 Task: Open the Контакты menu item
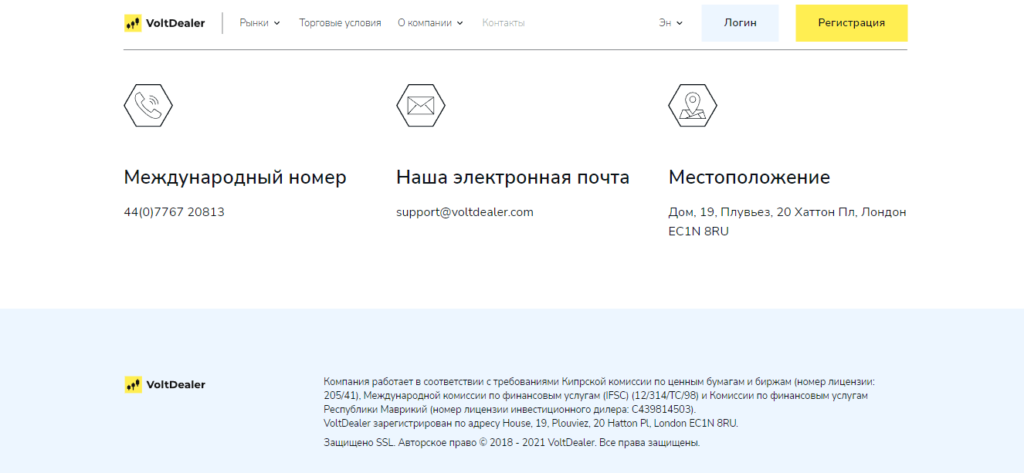coord(504,23)
